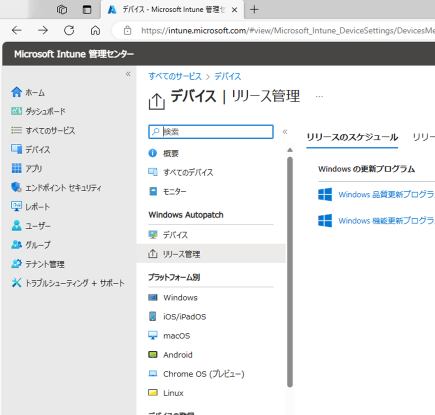Viewport: 435px width, 415px height.
Task: Select リリース管理 menu entry
Action: coord(211,254)
